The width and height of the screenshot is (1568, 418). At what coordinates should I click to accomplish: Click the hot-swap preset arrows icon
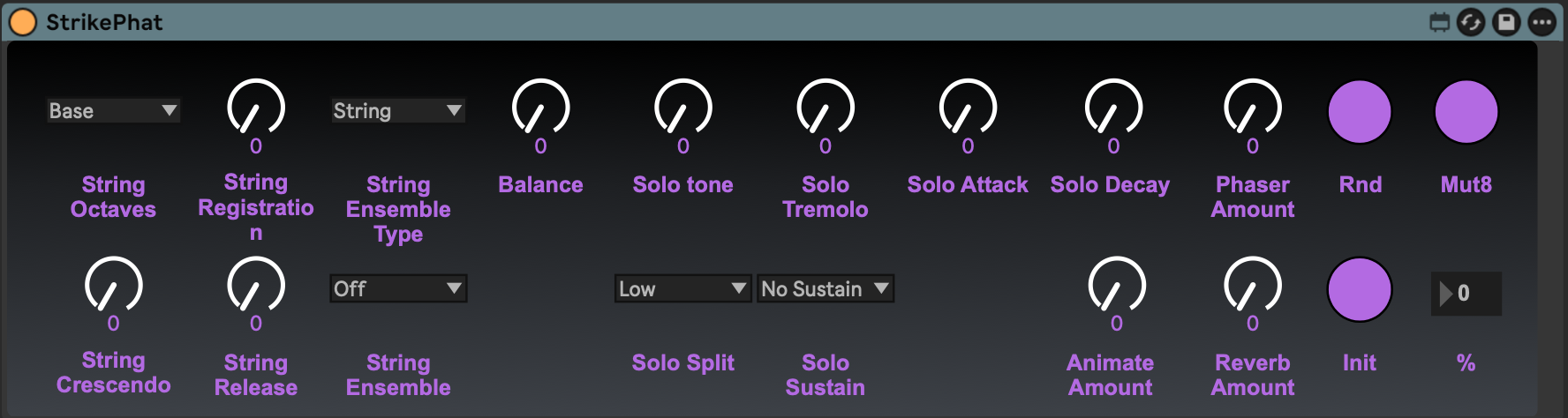click(x=1471, y=22)
